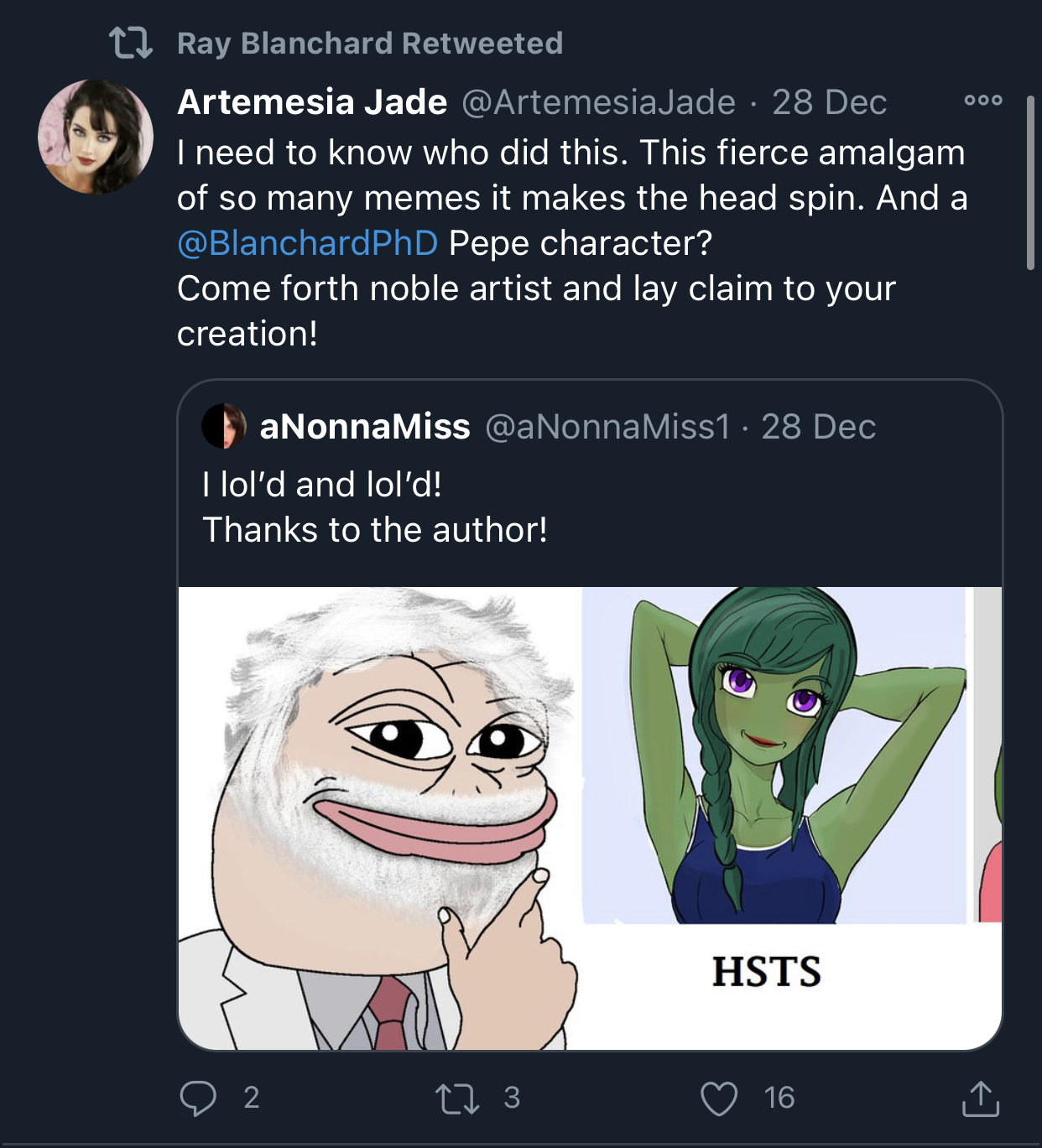Open Artemesia Jade display name

coord(312,102)
